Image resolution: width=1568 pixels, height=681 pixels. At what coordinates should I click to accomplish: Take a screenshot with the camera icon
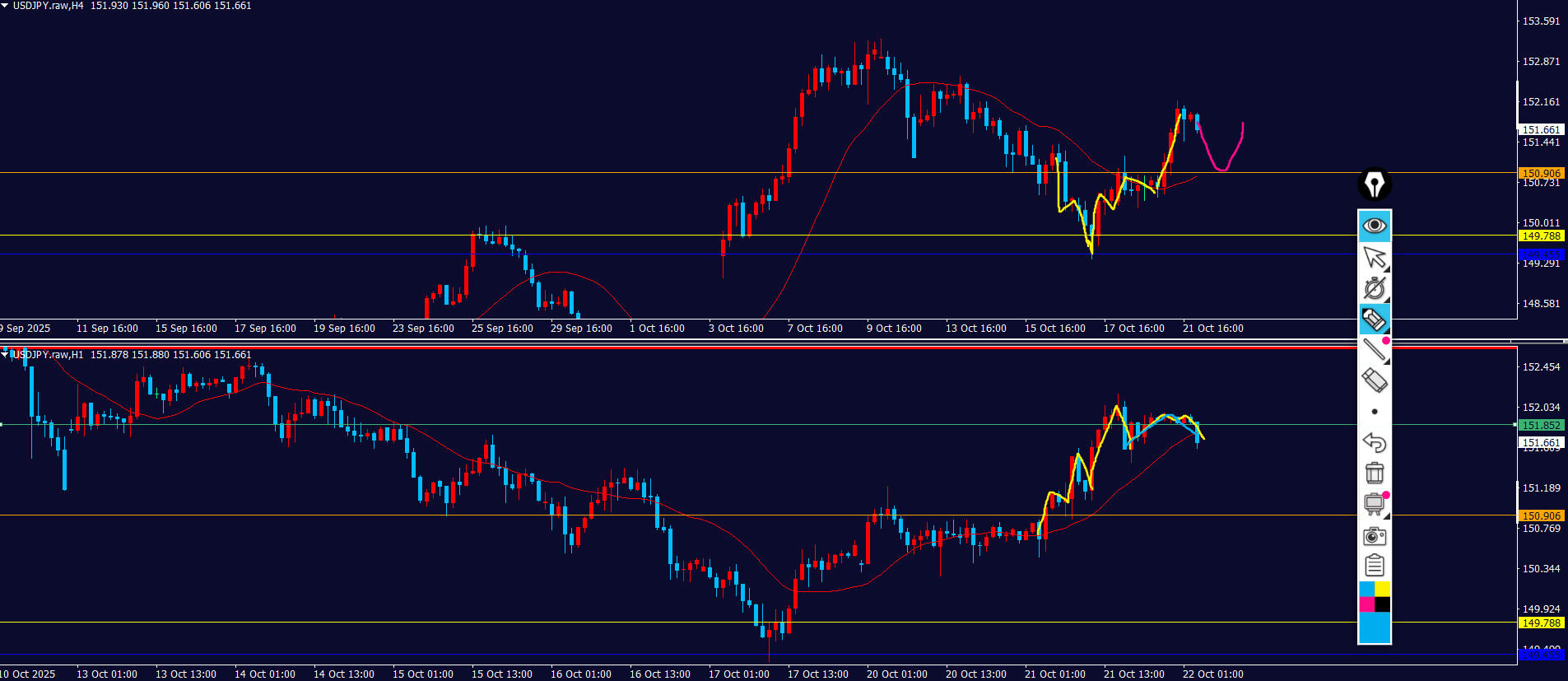pos(1374,536)
